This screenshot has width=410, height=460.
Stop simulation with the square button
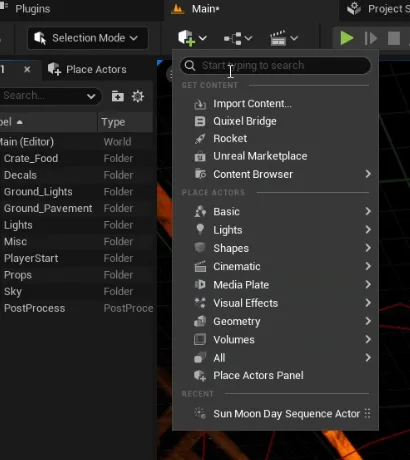[x=394, y=38]
